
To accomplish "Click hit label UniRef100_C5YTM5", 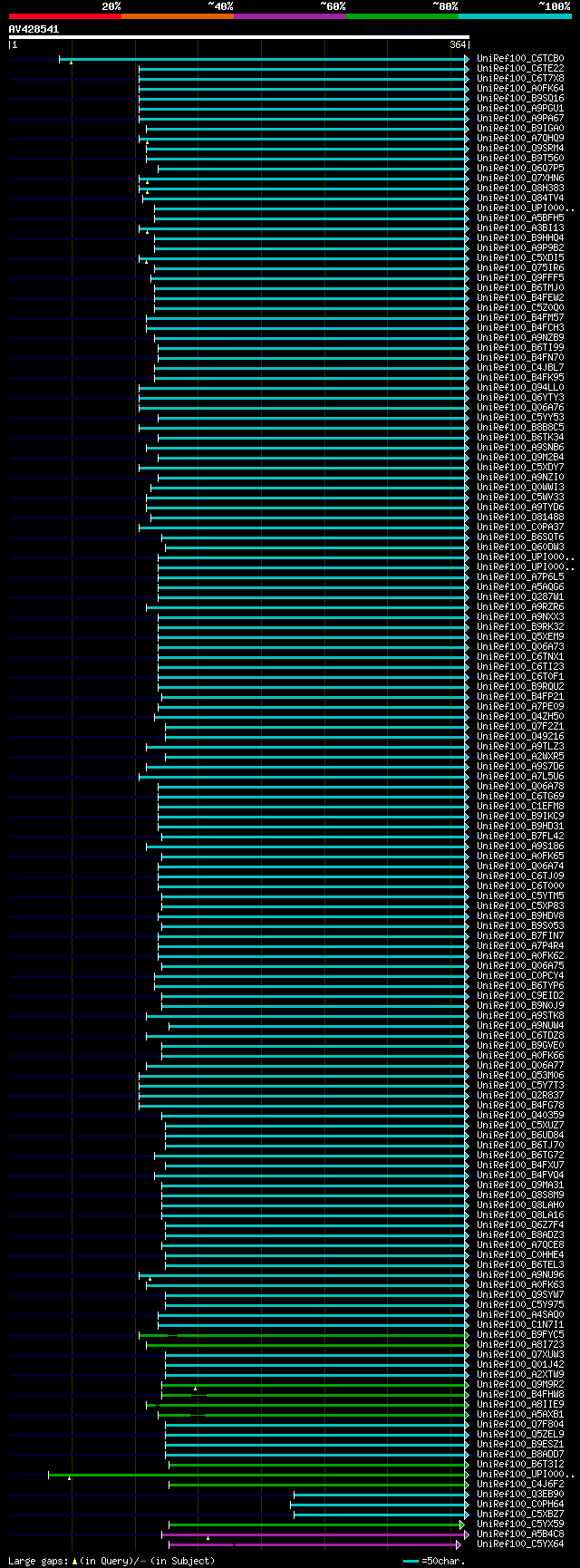I will click(x=520, y=896).
